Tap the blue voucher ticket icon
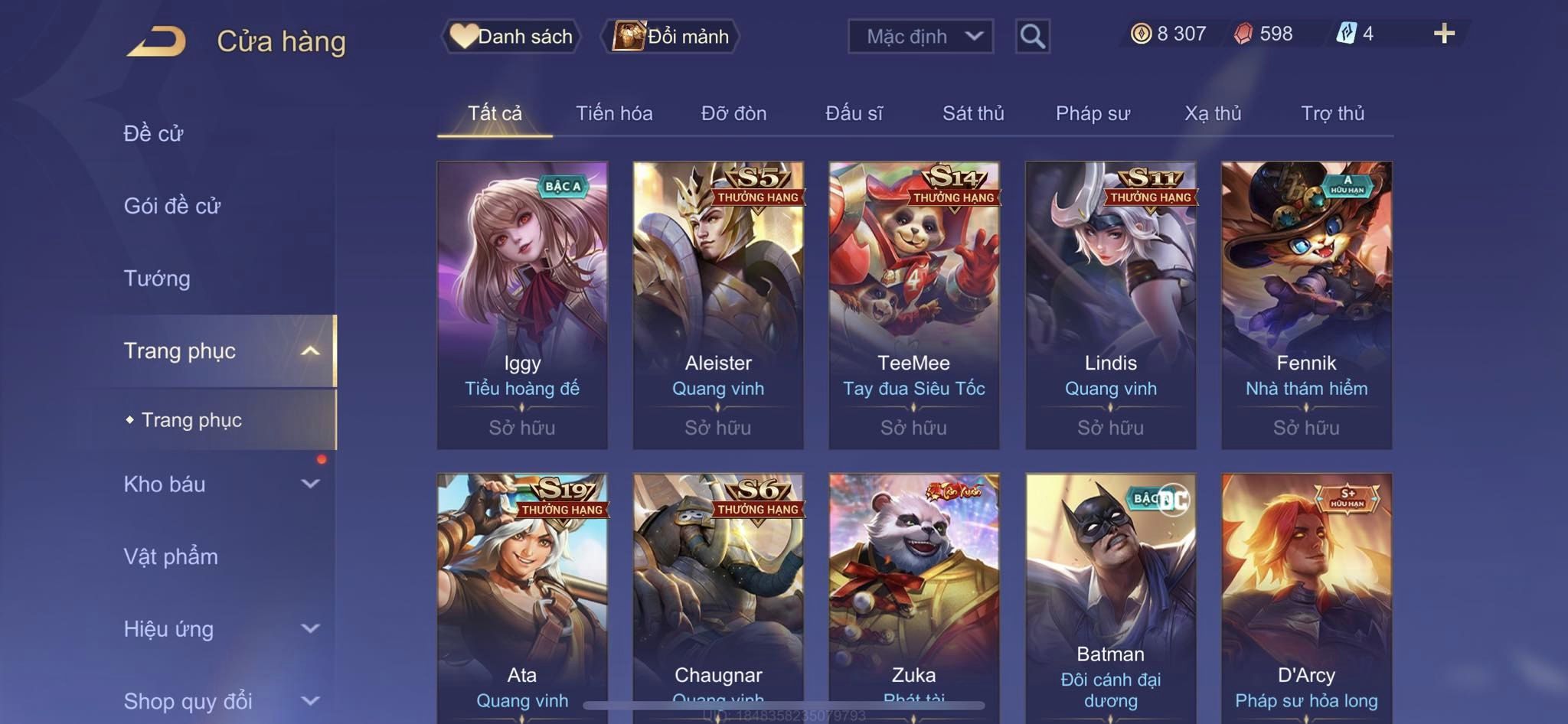This screenshot has height=724, width=1568. click(1347, 34)
